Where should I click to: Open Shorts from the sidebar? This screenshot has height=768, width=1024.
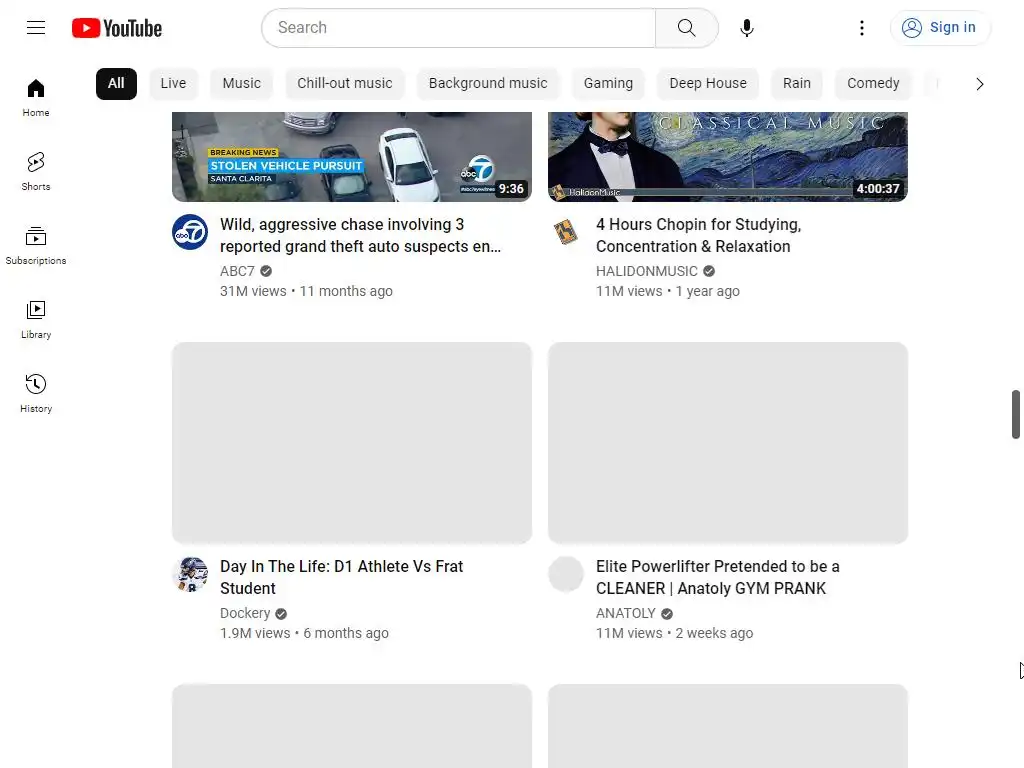pyautogui.click(x=36, y=172)
